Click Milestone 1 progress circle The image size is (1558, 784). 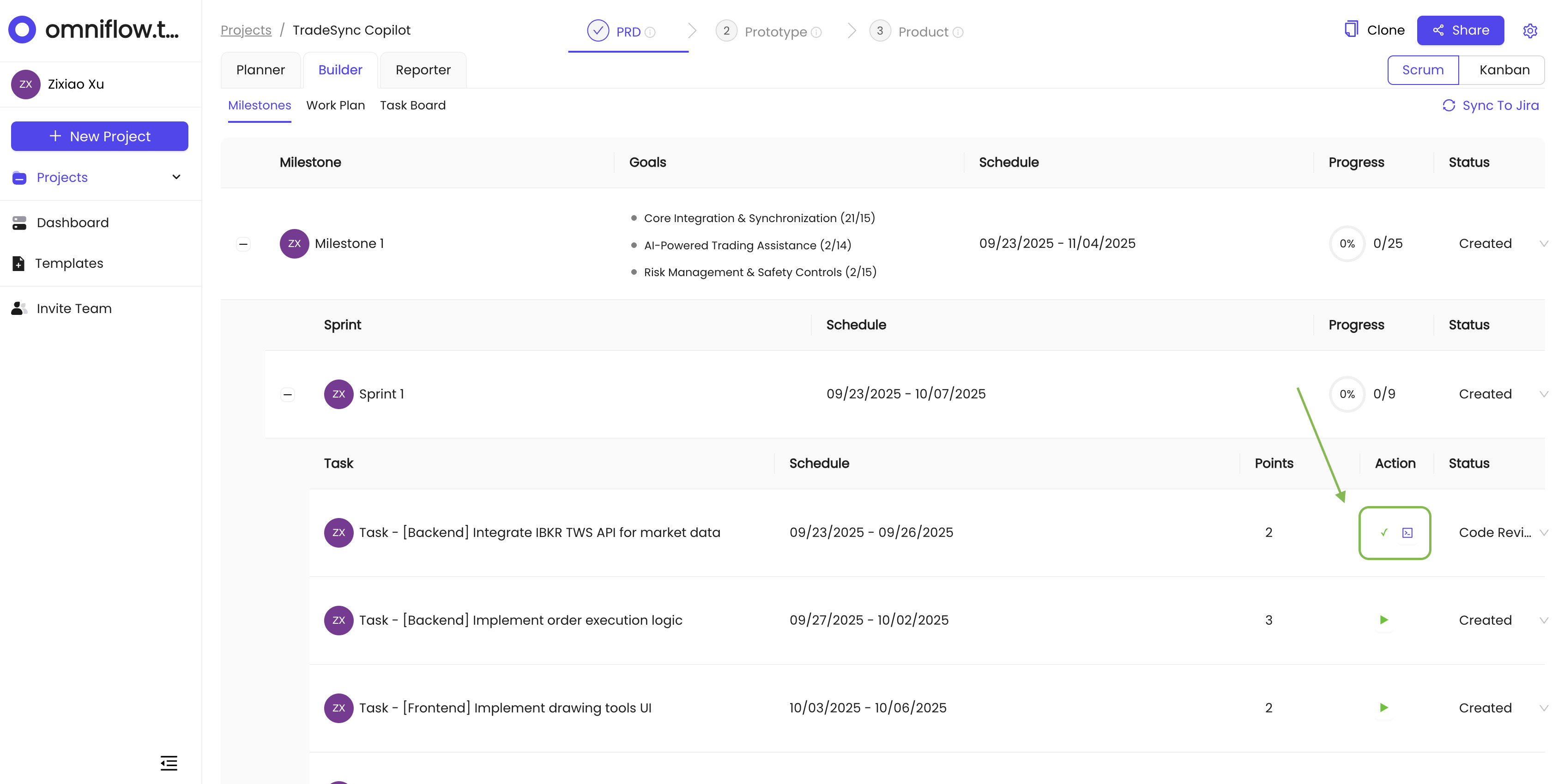coord(1347,244)
